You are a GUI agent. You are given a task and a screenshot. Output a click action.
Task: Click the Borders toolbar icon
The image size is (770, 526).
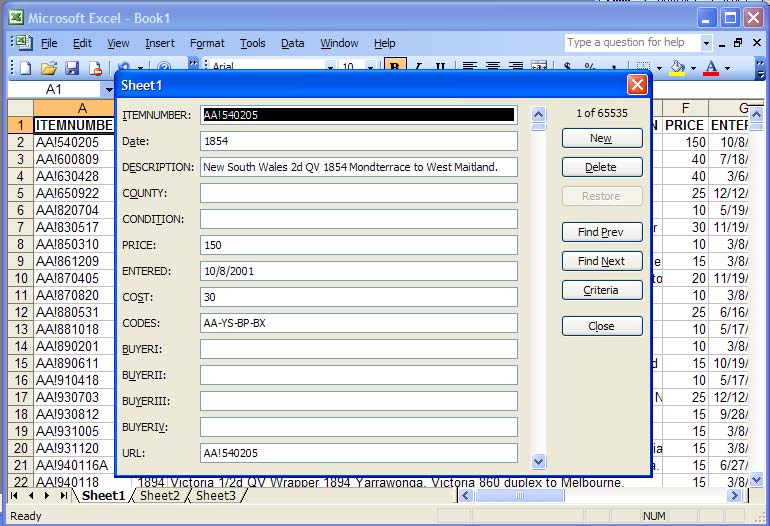point(643,67)
